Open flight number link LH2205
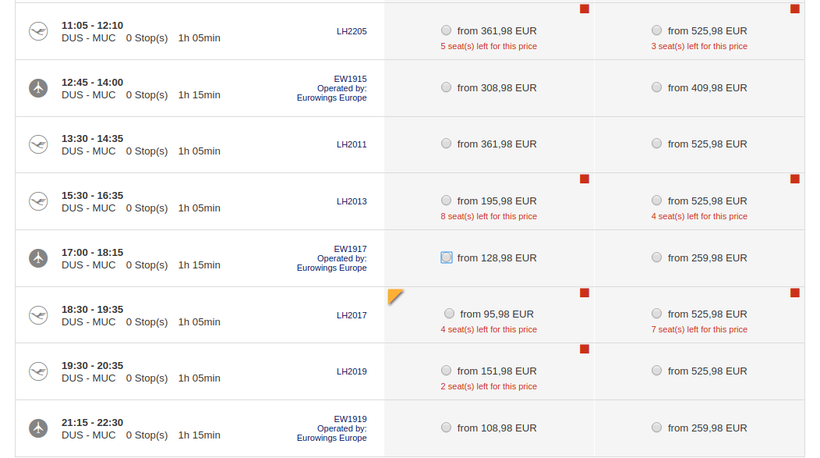Screen dimensions: 820x458 pyautogui.click(x=351, y=31)
